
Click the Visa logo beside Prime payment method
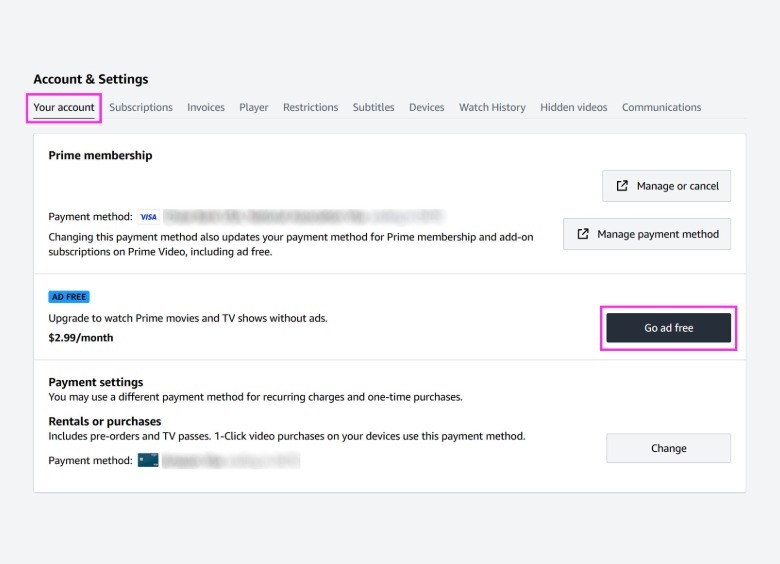click(x=148, y=217)
